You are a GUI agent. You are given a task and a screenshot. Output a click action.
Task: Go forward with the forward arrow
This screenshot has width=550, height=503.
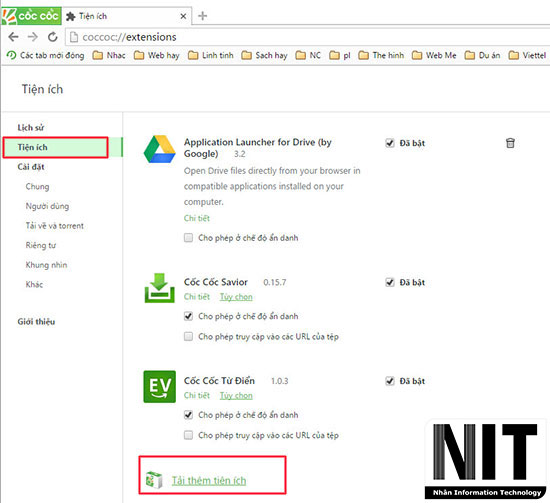click(x=33, y=37)
